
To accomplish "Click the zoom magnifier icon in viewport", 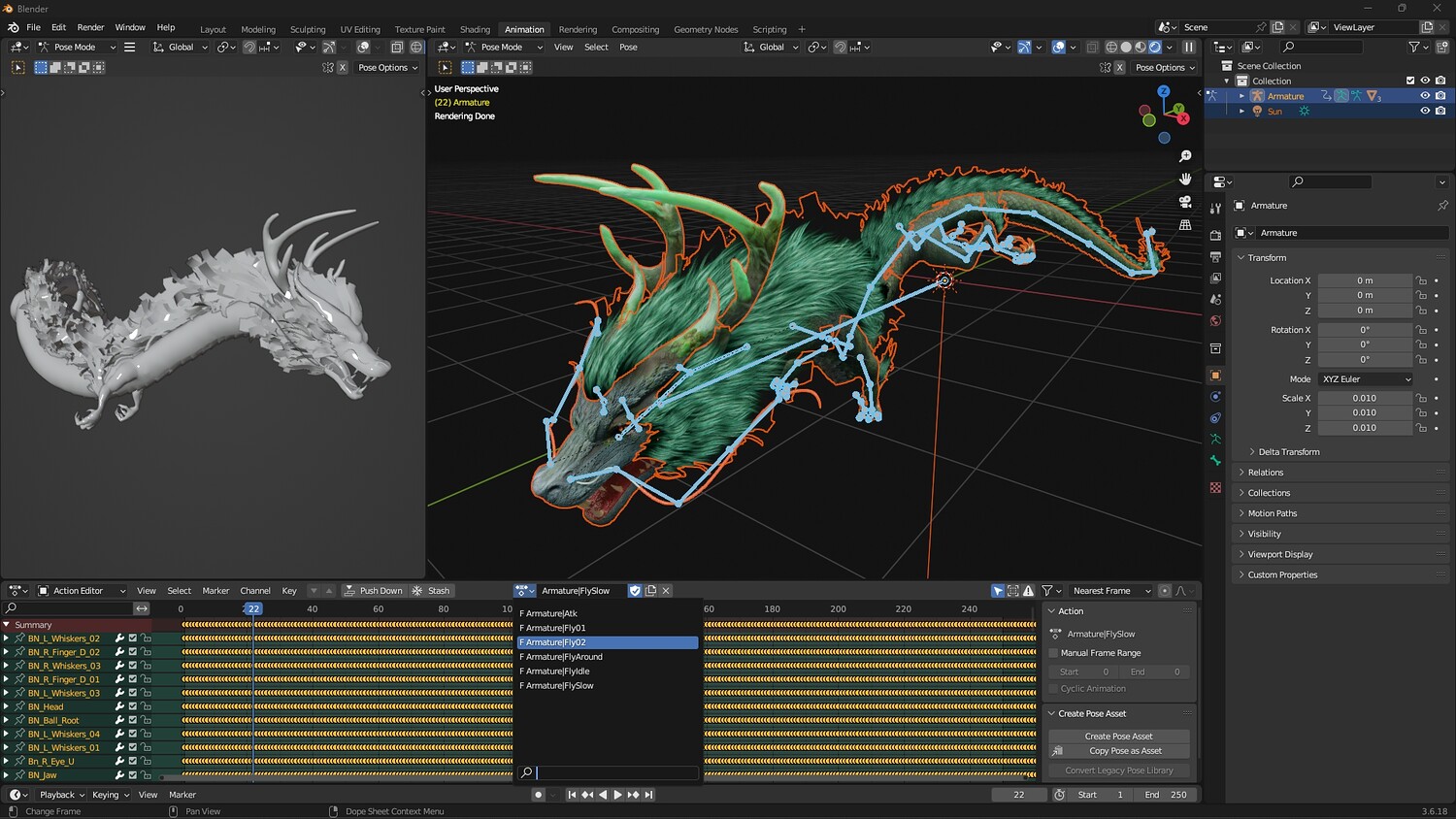I will coord(1185,156).
